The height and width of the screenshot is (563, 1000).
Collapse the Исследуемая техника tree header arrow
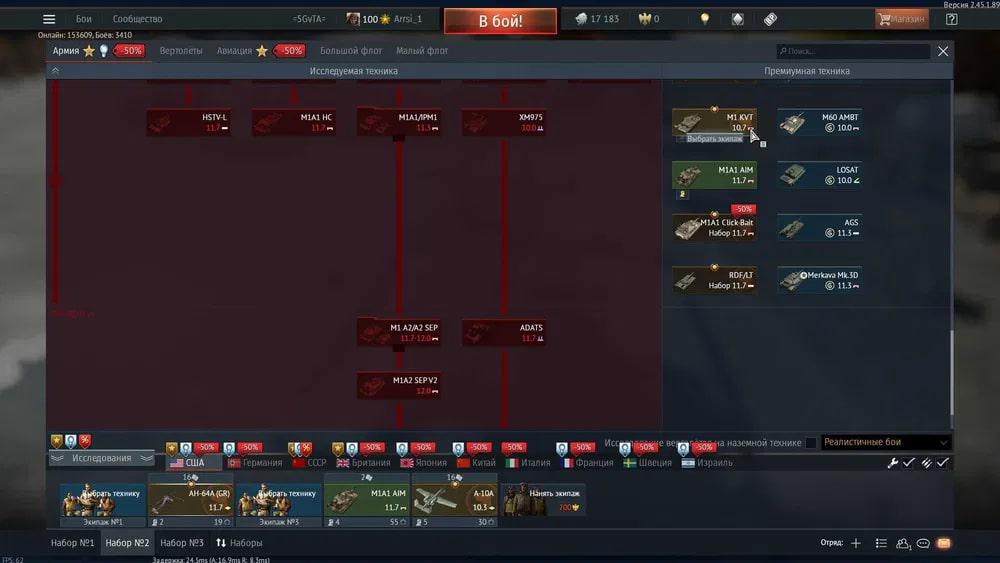(55, 71)
